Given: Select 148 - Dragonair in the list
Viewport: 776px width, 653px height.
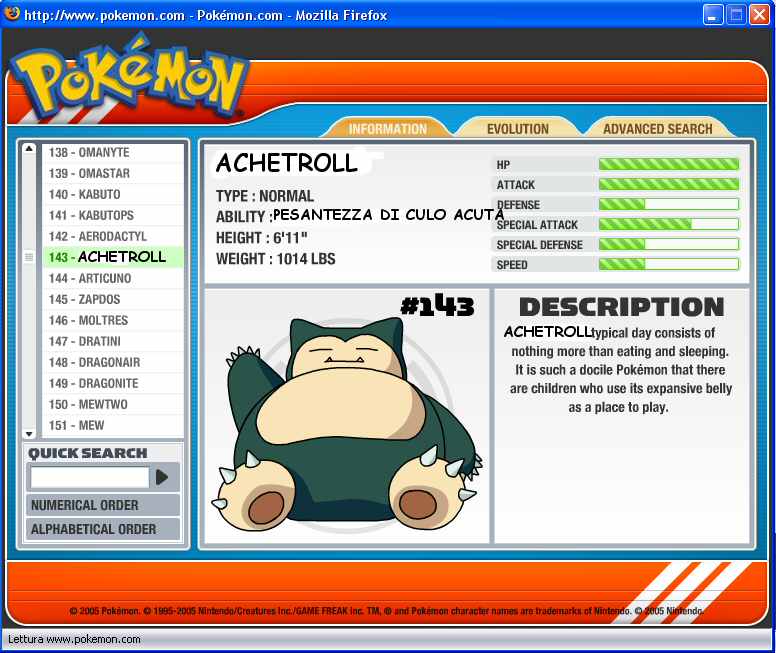Looking at the screenshot, I should [x=113, y=362].
